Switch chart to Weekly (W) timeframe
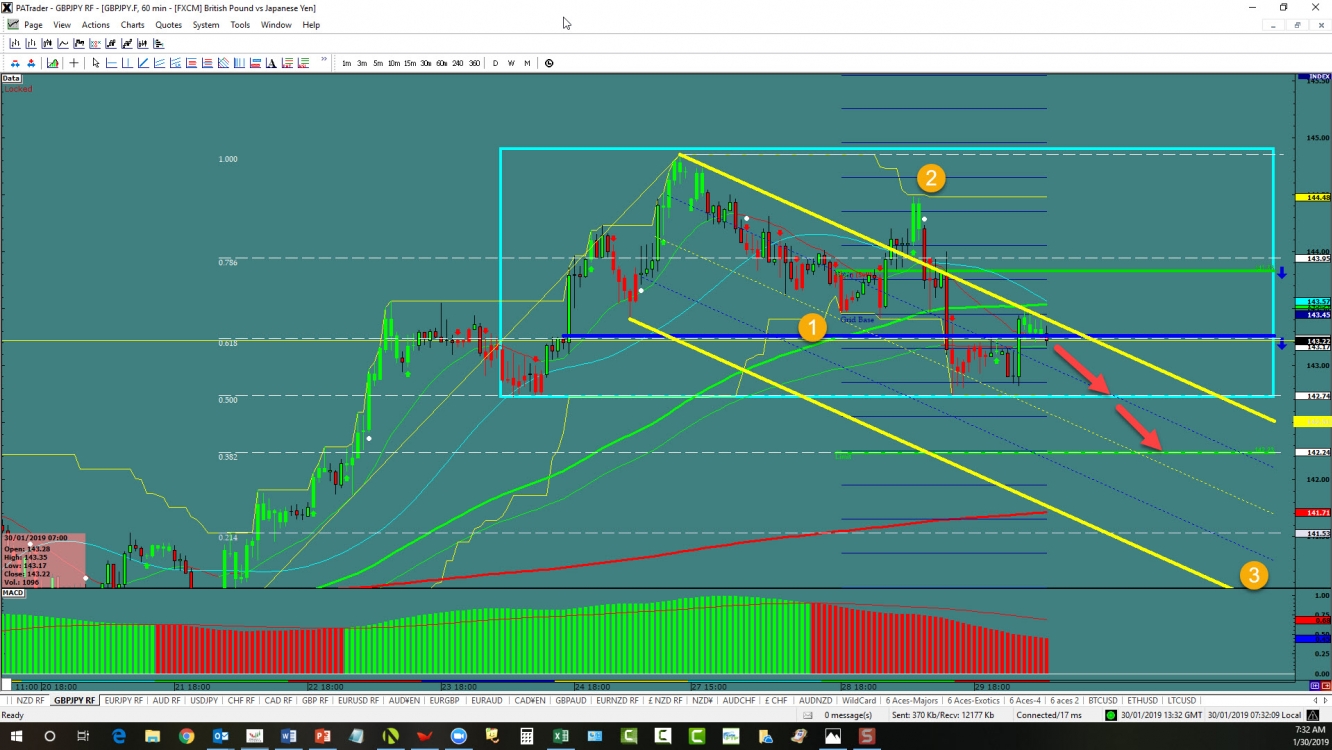 pos(511,63)
